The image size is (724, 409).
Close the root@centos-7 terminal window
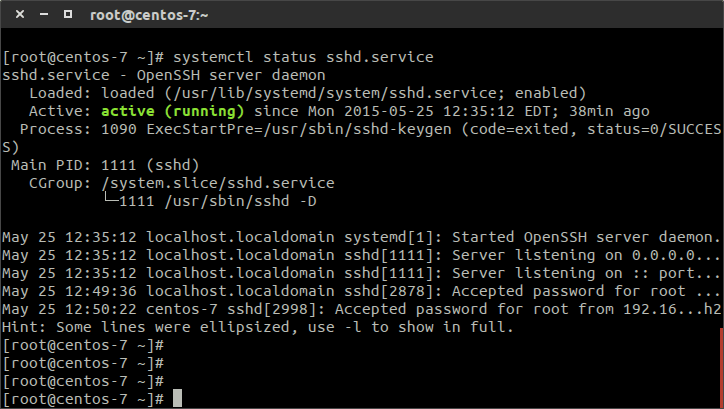pos(20,14)
